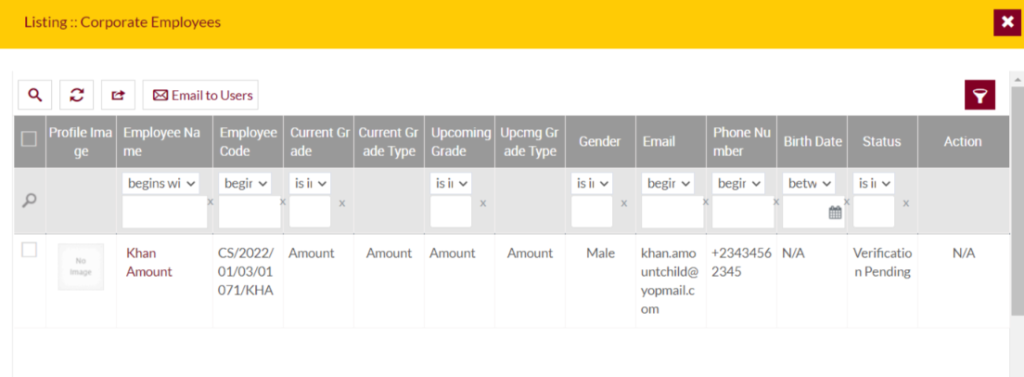Click magnifier icon in filter row
Image resolution: width=1024 pixels, height=377 pixels.
(29, 201)
